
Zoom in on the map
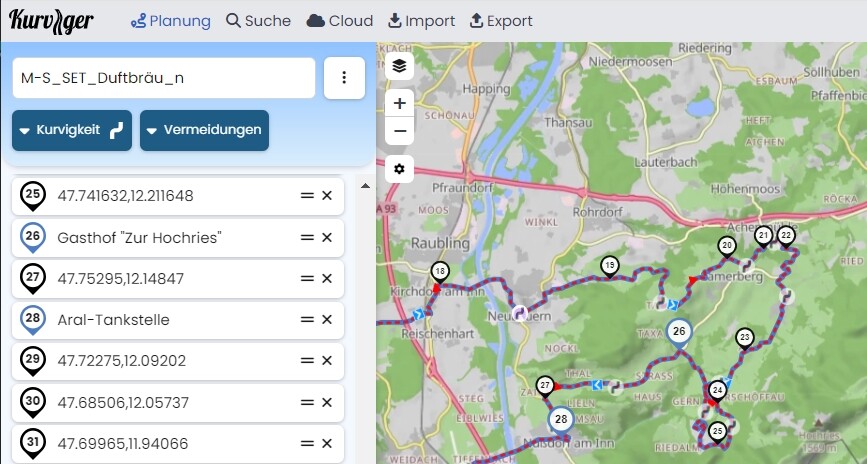pyautogui.click(x=399, y=103)
